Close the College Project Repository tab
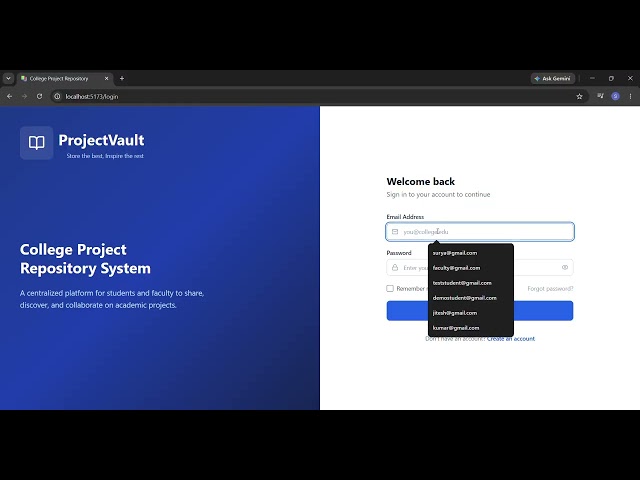 [x=107, y=78]
